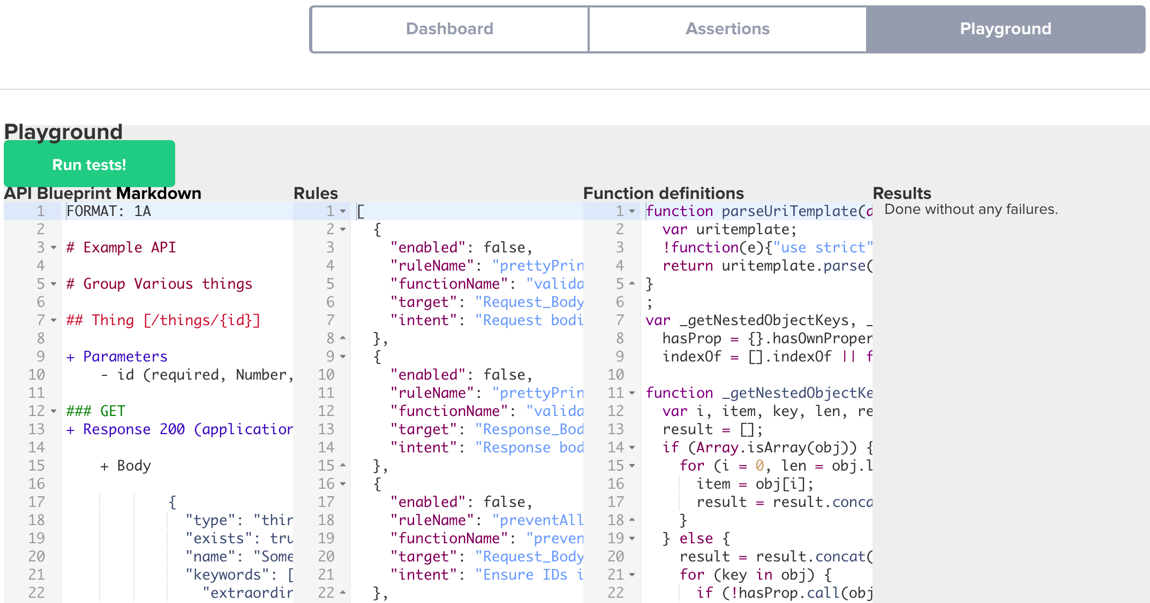
Task: Click the 'hasProp = {}.hasOwnProper' line
Action: pyautogui.click(x=768, y=338)
